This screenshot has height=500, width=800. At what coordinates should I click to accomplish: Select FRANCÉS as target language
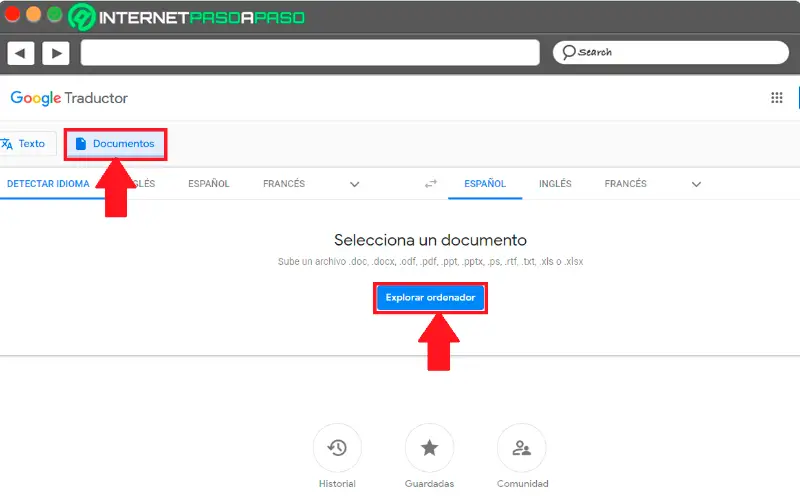pos(626,184)
